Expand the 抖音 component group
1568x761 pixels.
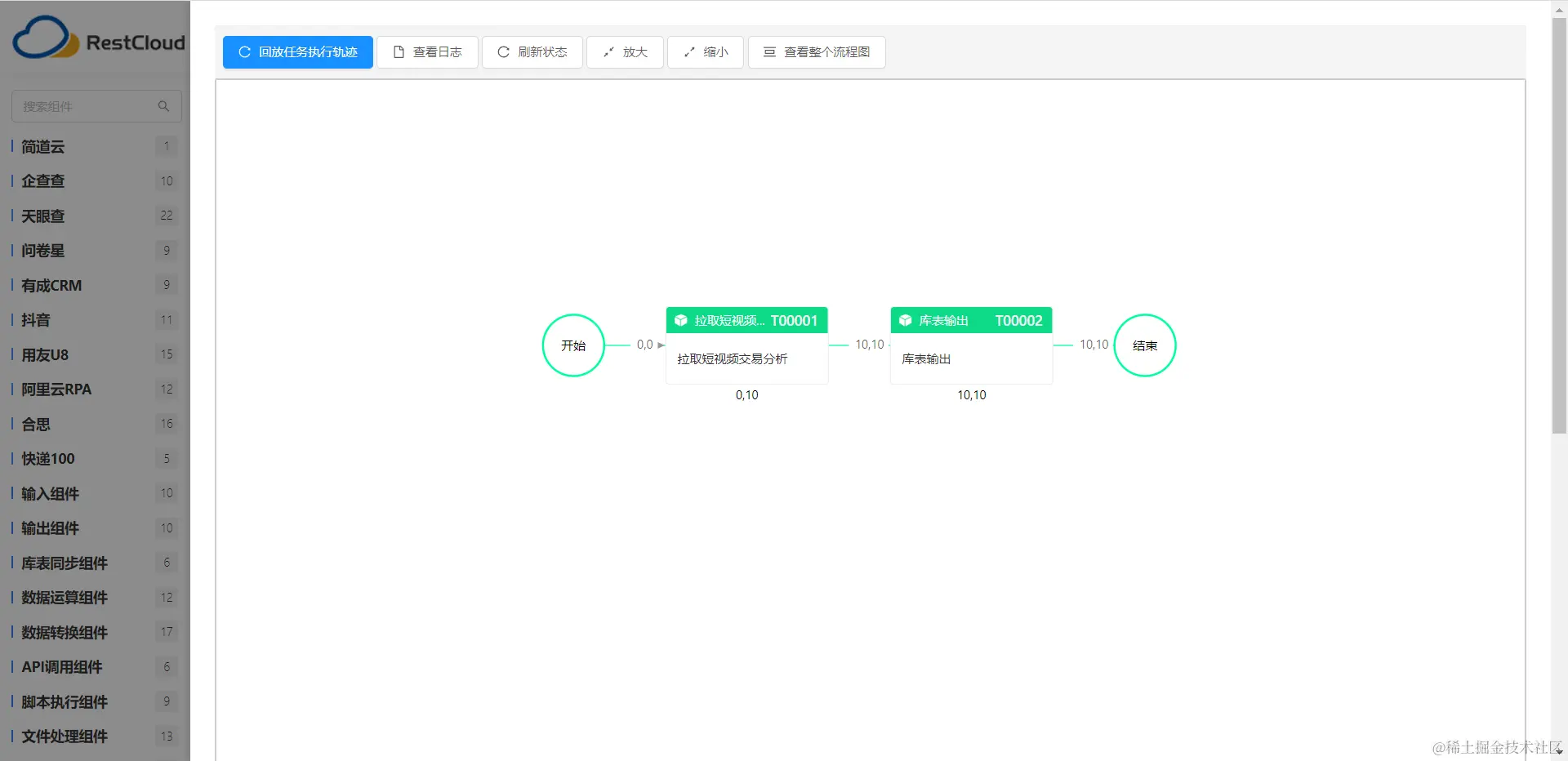(96, 320)
